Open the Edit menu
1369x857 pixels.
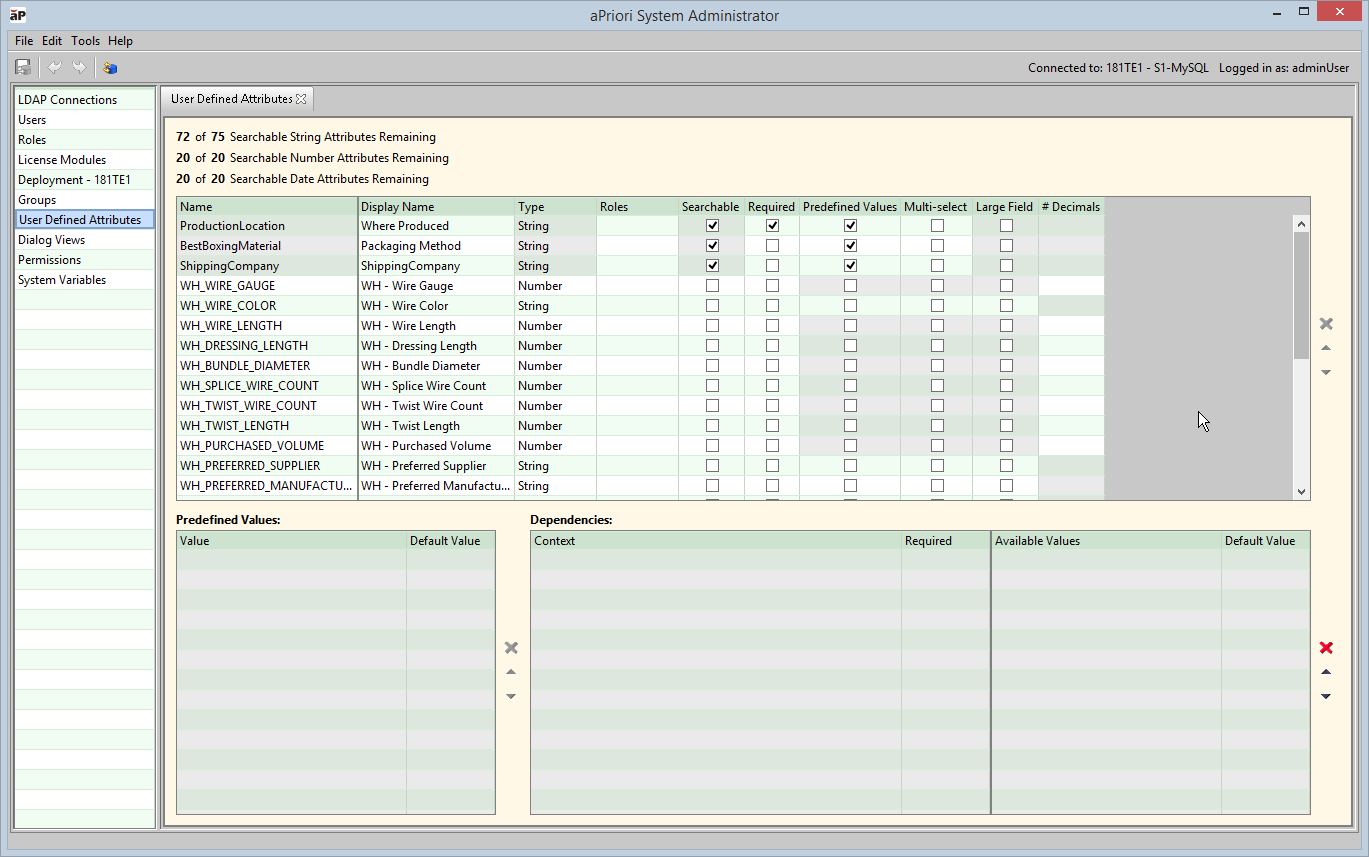pos(52,41)
